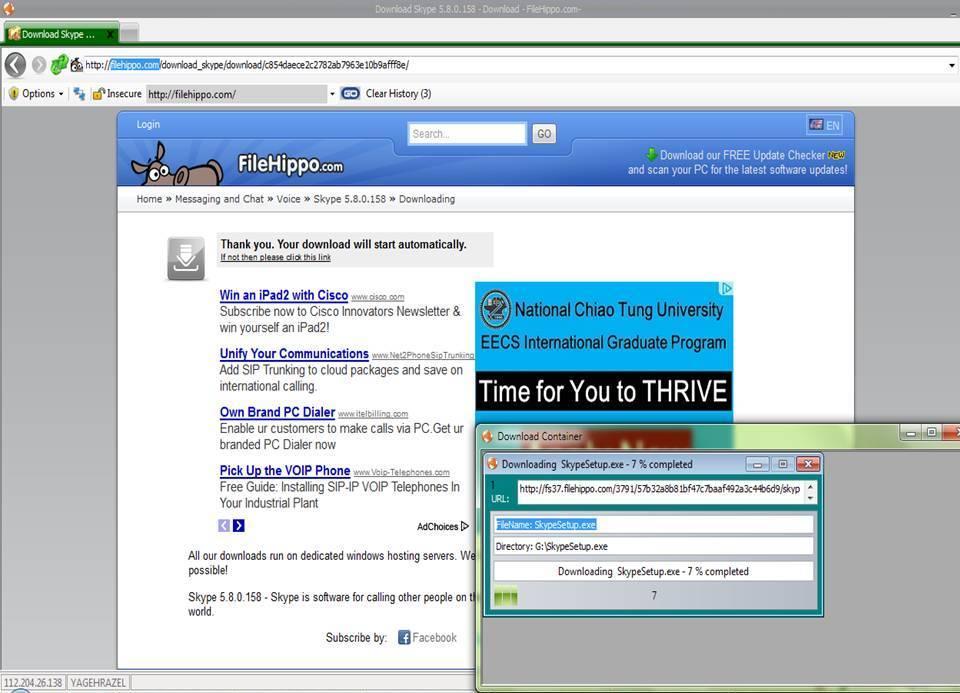
Task: Click the 112.204.26.138 status bar entry
Action: point(33,683)
